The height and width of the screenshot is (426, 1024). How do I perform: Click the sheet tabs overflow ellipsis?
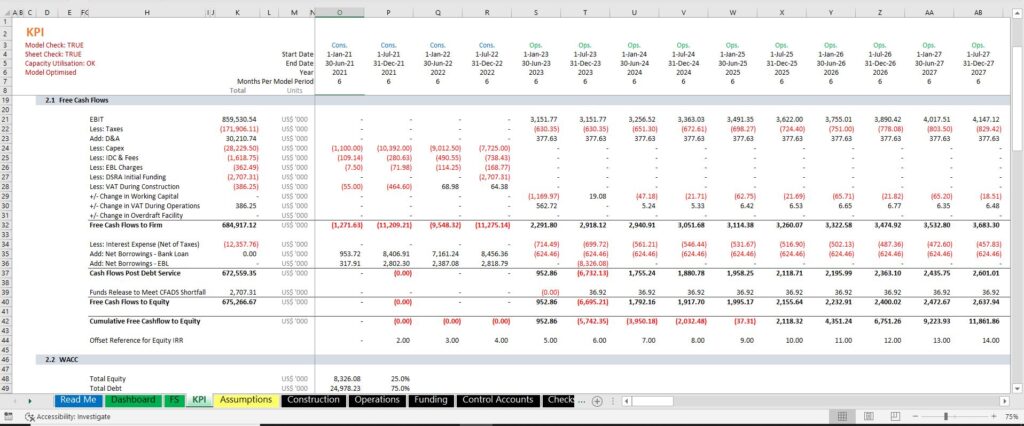coord(583,401)
